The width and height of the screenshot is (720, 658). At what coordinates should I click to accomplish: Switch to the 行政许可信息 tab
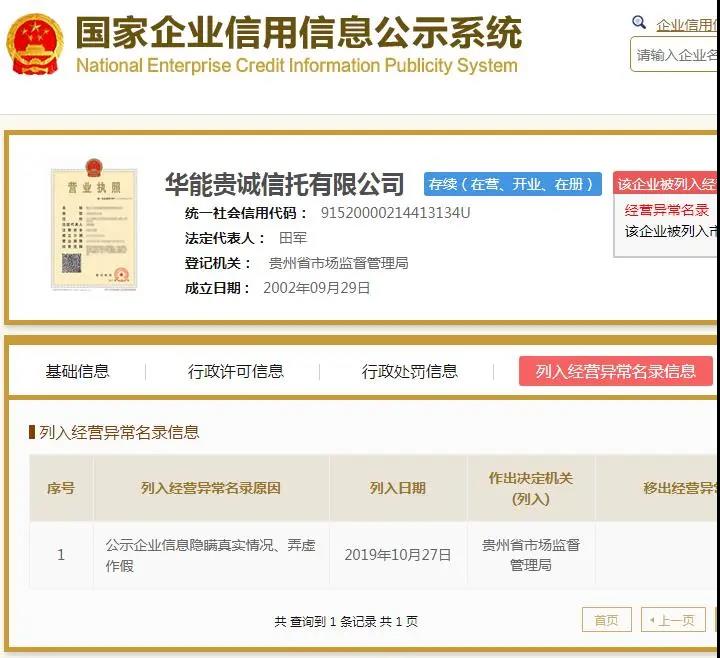[236, 371]
